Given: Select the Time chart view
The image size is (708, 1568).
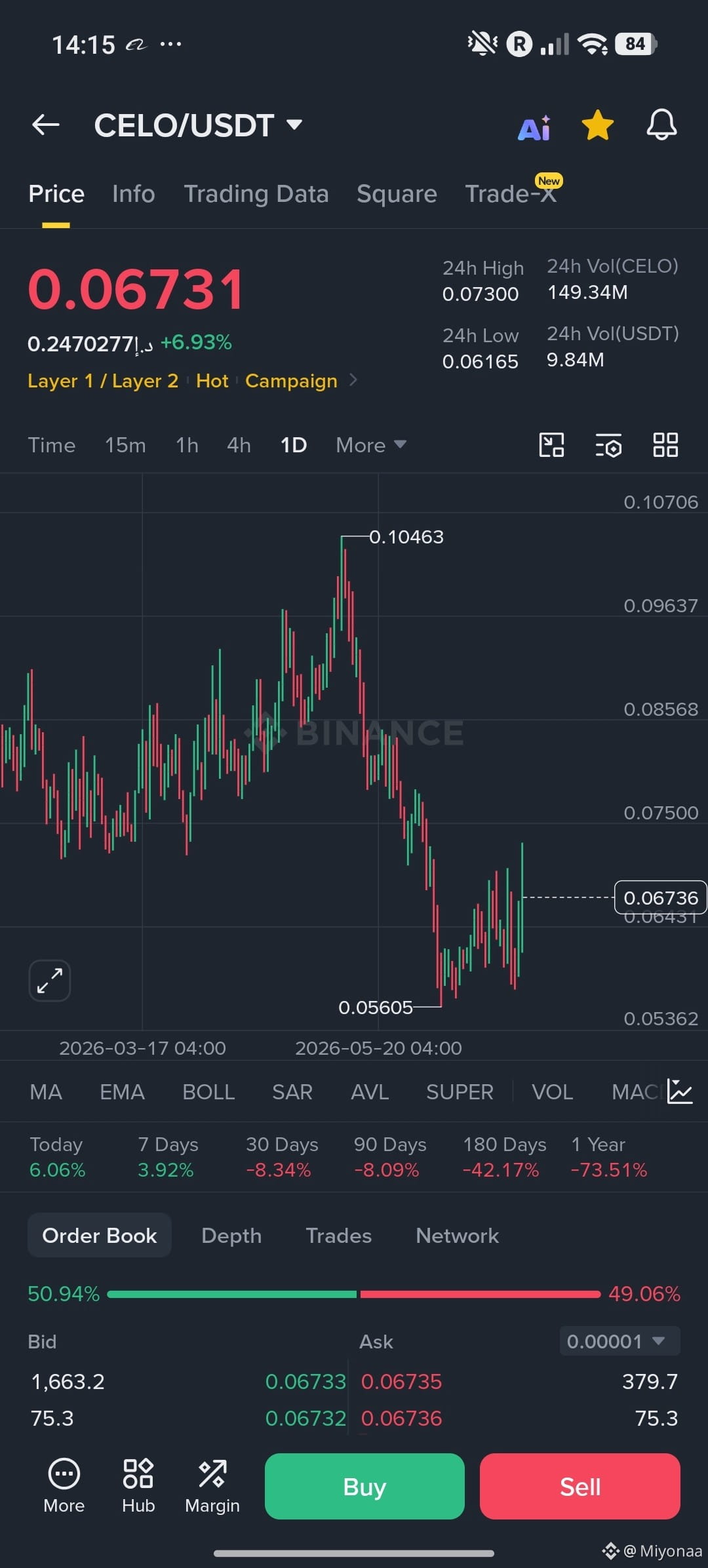Looking at the screenshot, I should (x=52, y=445).
